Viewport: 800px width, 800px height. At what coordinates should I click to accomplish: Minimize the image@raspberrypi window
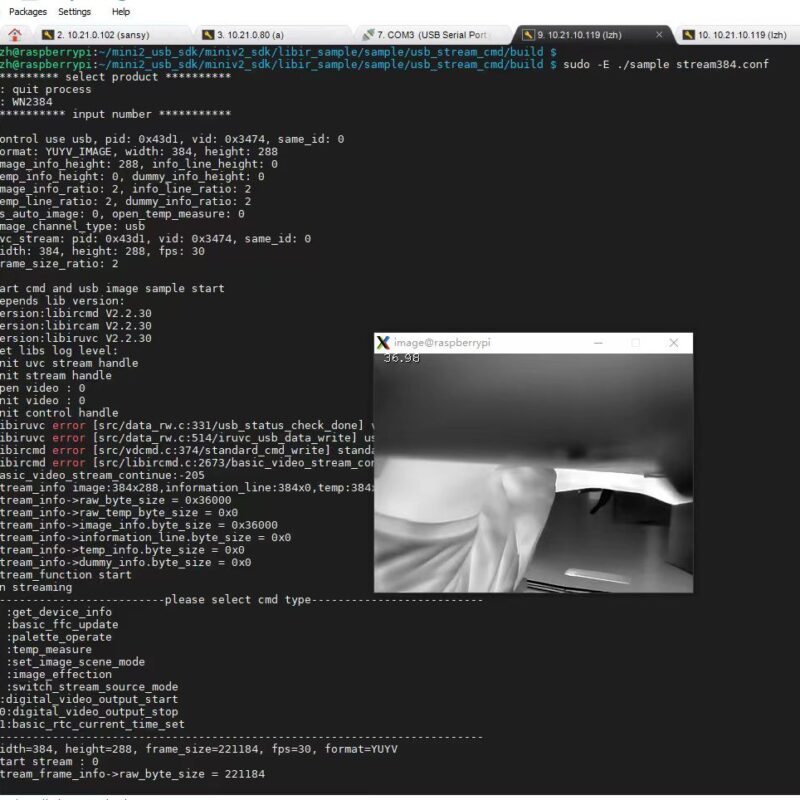[598, 343]
